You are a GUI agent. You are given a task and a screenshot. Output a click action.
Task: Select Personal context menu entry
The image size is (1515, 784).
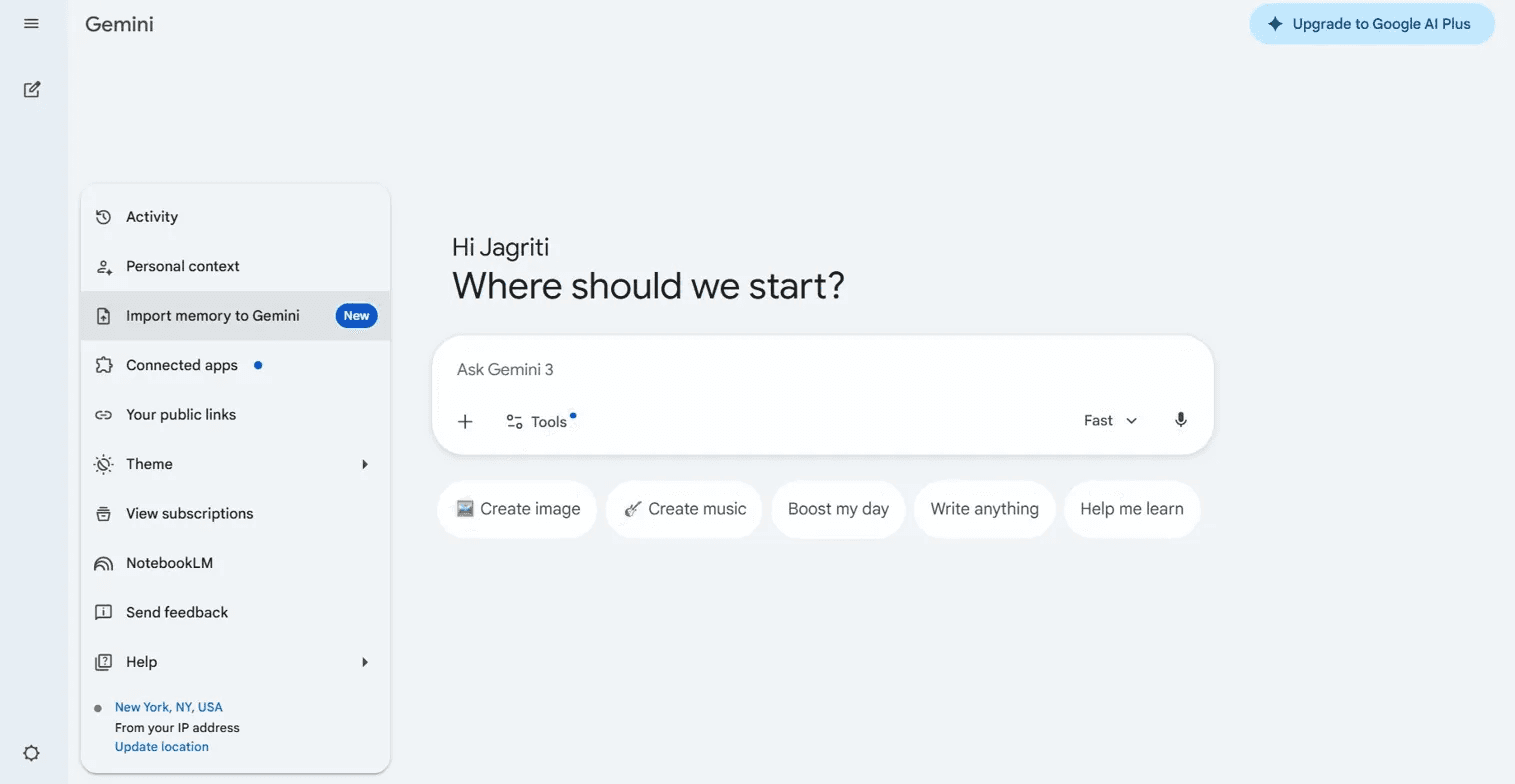tap(182, 266)
